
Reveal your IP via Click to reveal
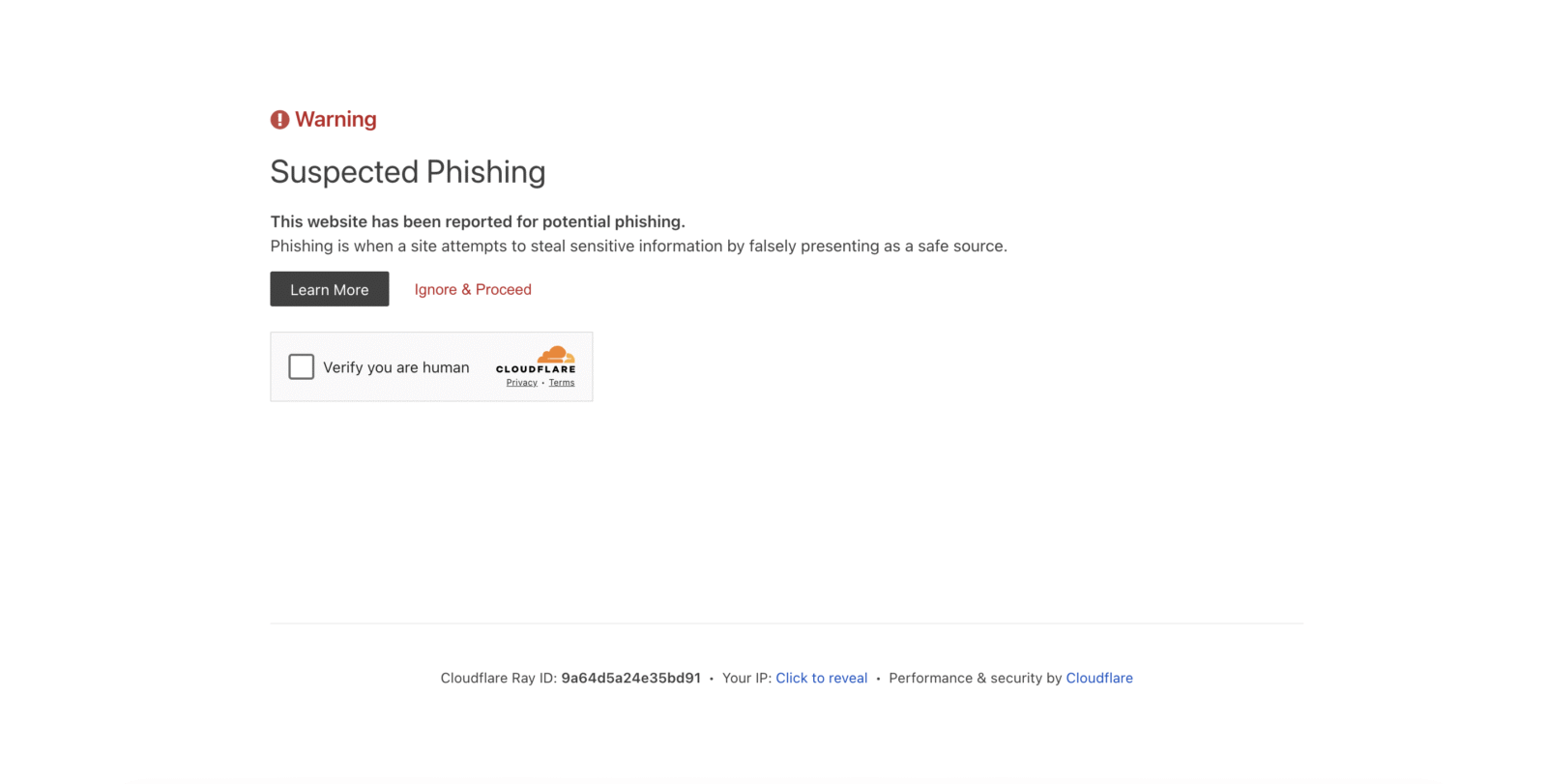[x=821, y=679]
